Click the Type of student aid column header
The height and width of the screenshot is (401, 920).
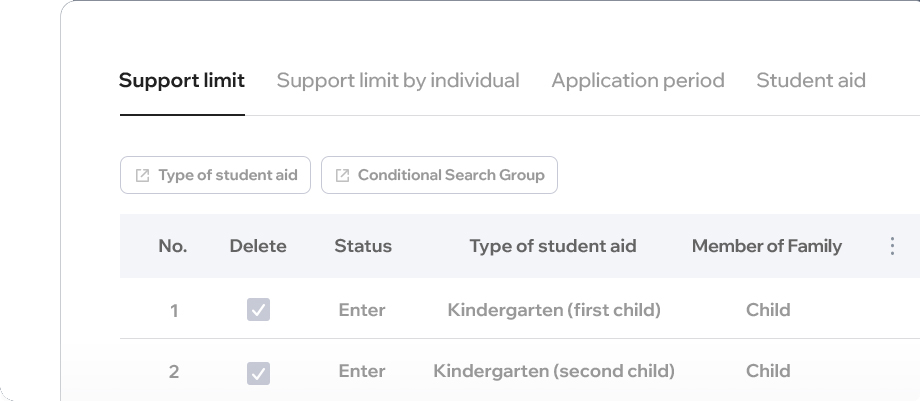point(553,246)
